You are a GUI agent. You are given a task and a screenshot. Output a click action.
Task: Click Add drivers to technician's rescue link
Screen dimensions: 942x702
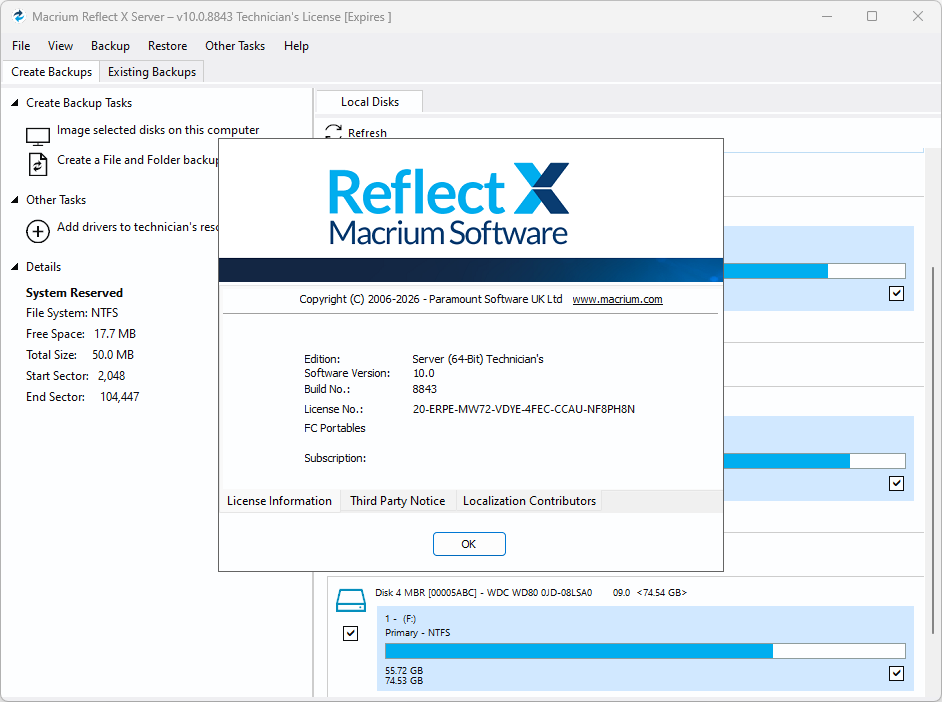138,226
